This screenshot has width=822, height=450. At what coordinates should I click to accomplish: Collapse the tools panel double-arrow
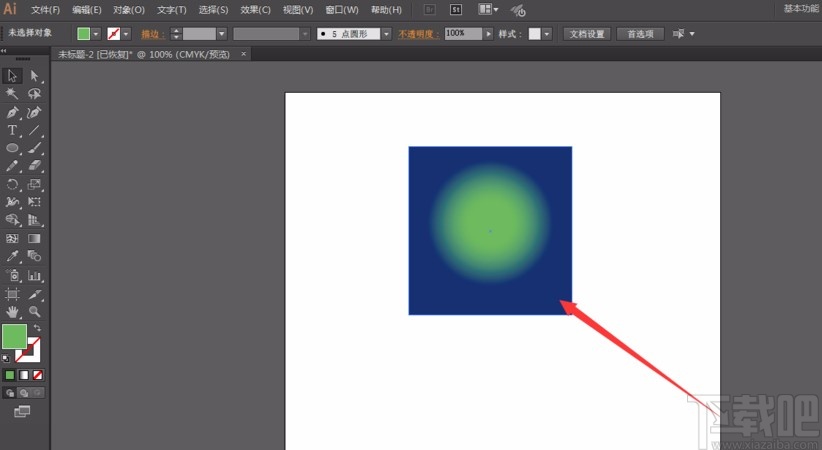tap(4, 51)
